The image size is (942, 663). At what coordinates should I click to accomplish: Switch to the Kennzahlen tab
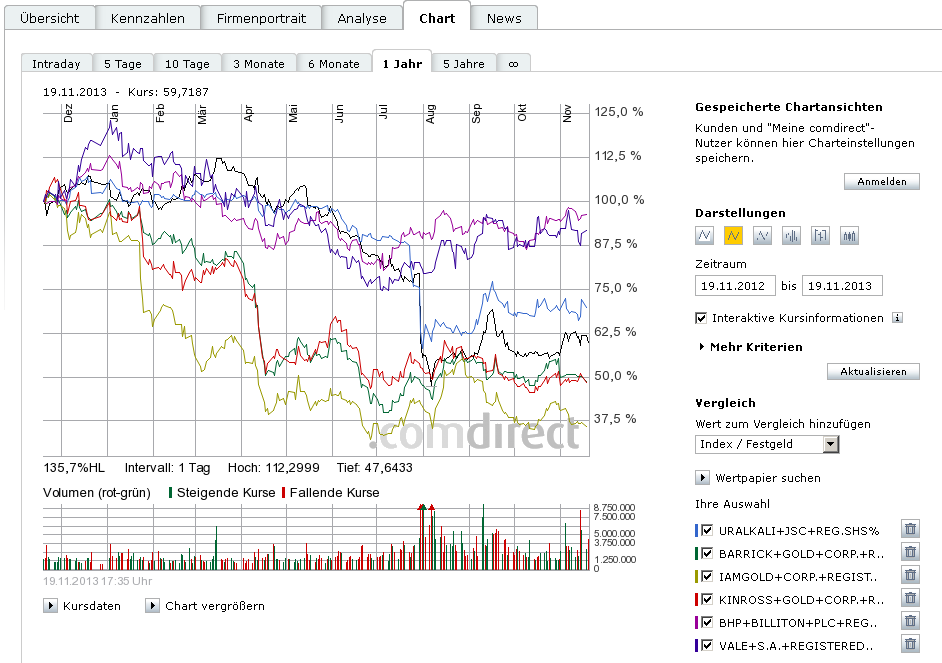pos(147,18)
